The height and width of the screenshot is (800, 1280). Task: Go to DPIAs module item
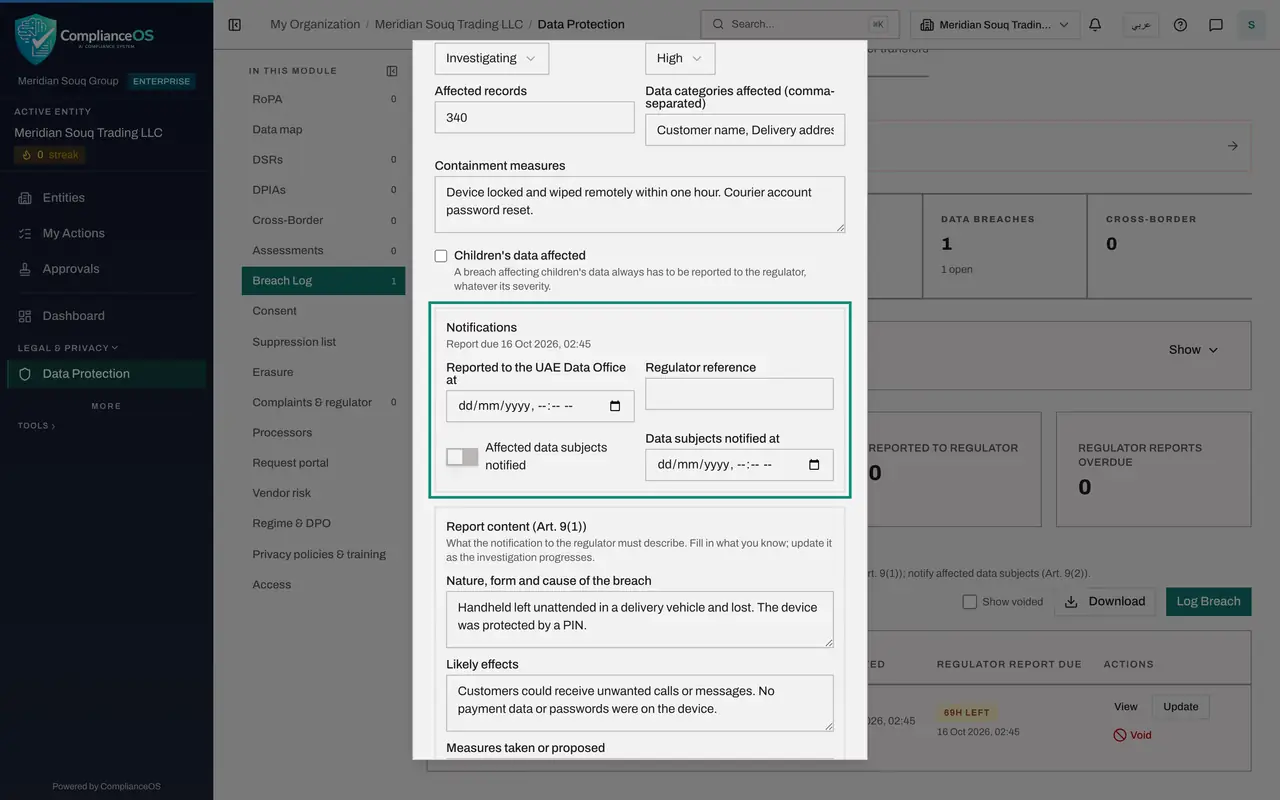pyautogui.click(x=323, y=190)
